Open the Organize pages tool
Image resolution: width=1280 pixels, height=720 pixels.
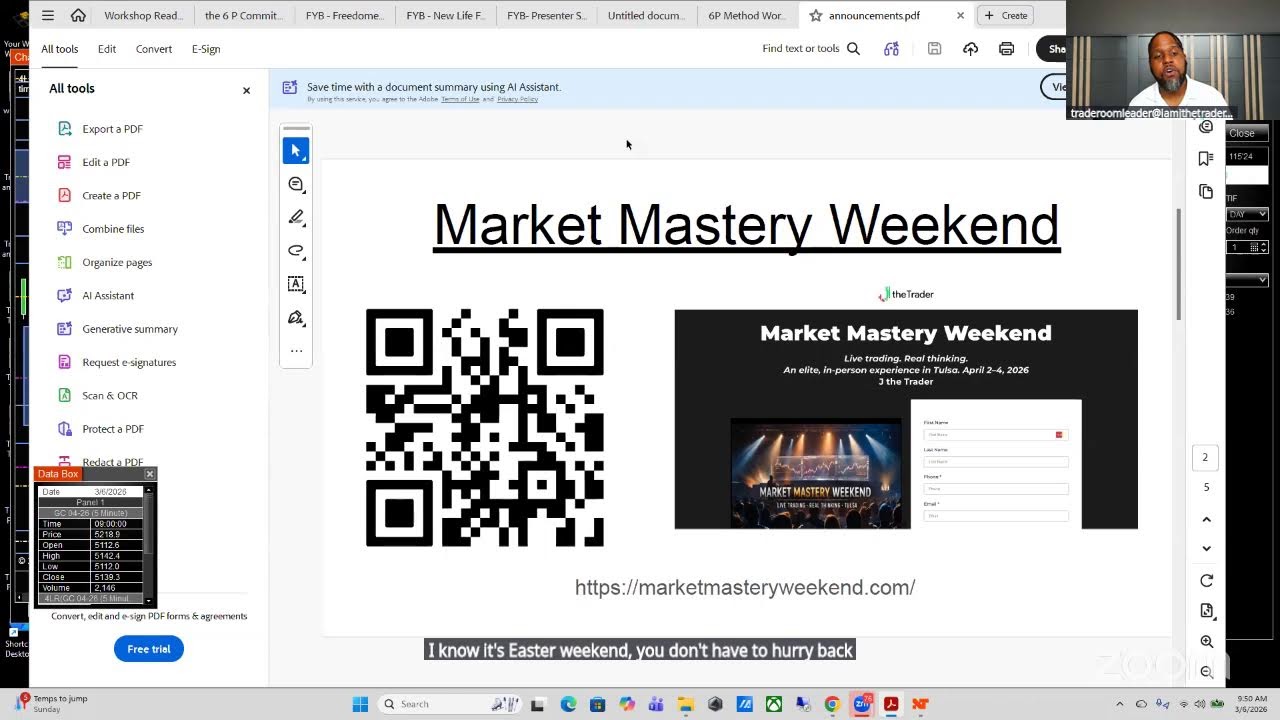(117, 262)
